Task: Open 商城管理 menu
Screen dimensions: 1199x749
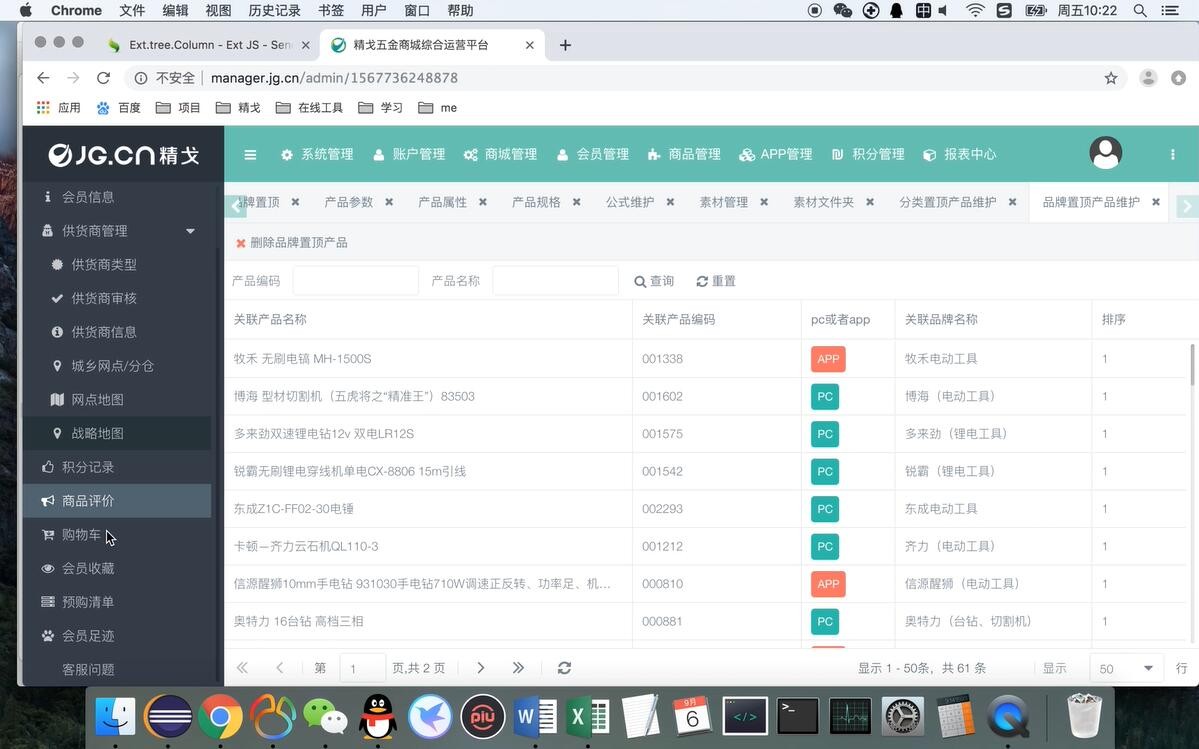Action: (x=501, y=154)
